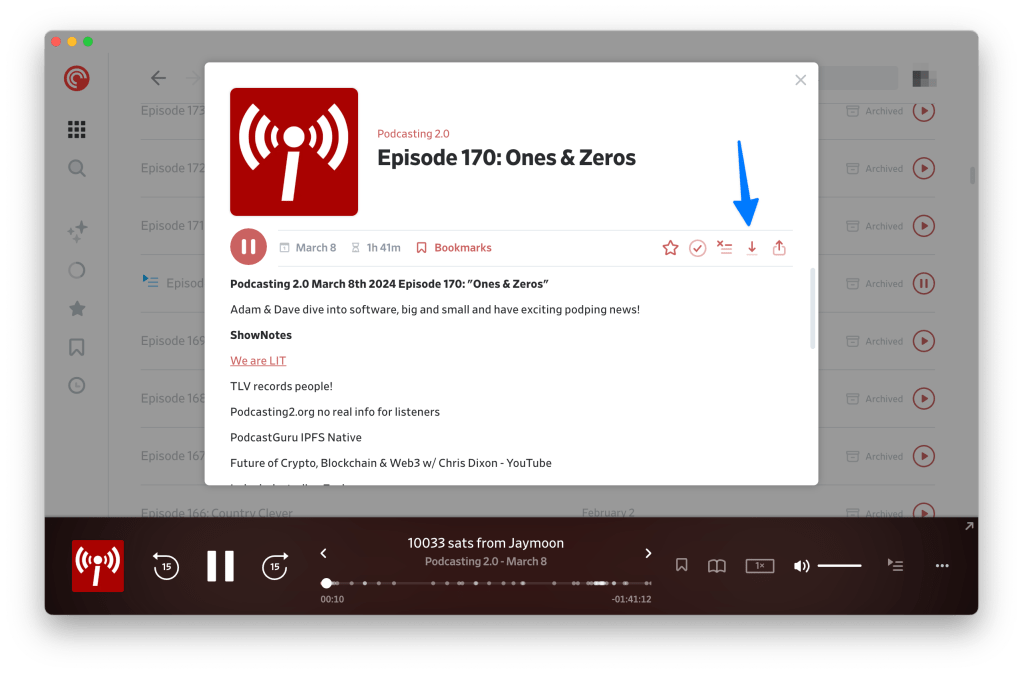Remove episode from Up Next queue
This screenshot has width=1023, height=674.
[x=725, y=248]
